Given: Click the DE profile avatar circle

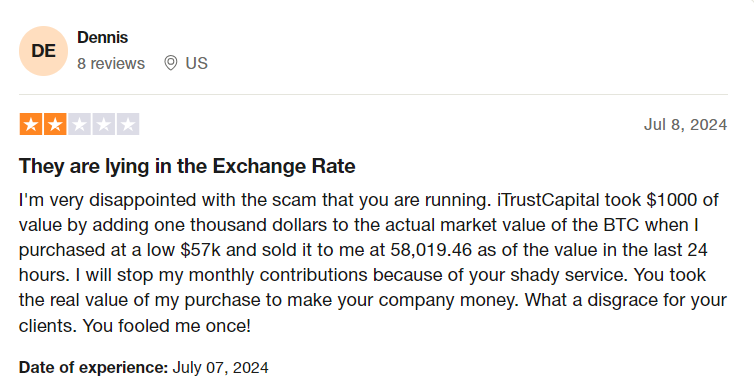Looking at the screenshot, I should (x=43, y=51).
